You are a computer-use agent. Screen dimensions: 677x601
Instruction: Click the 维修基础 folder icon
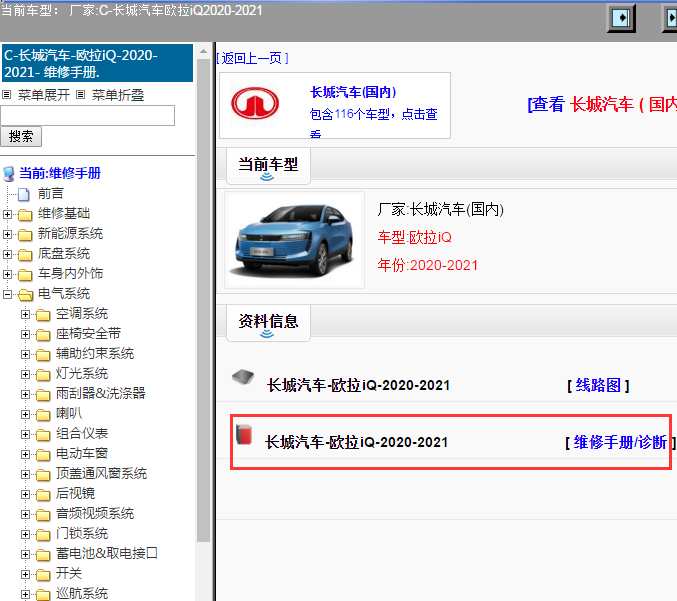click(25, 214)
